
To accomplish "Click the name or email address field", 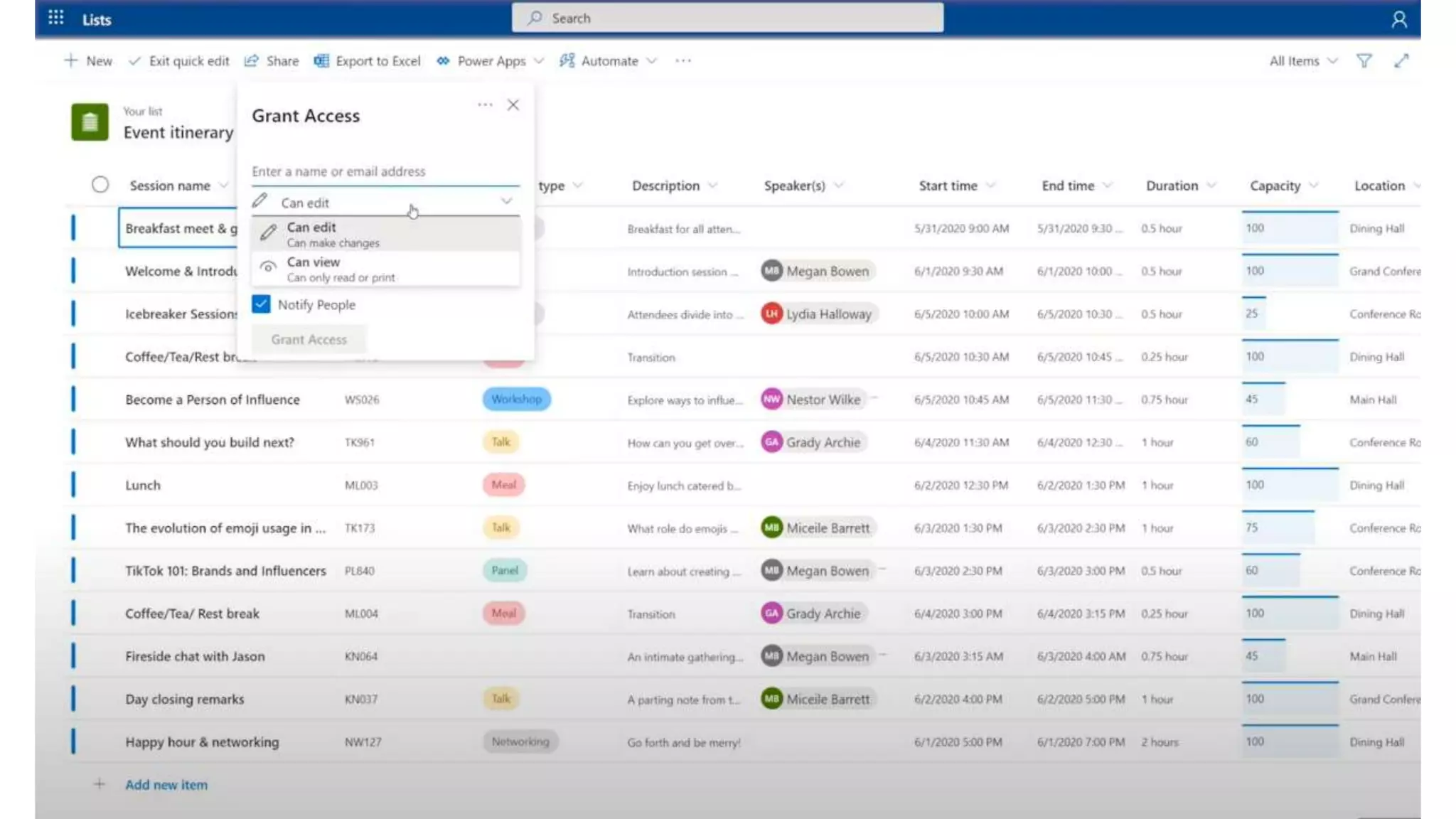I will (x=384, y=171).
